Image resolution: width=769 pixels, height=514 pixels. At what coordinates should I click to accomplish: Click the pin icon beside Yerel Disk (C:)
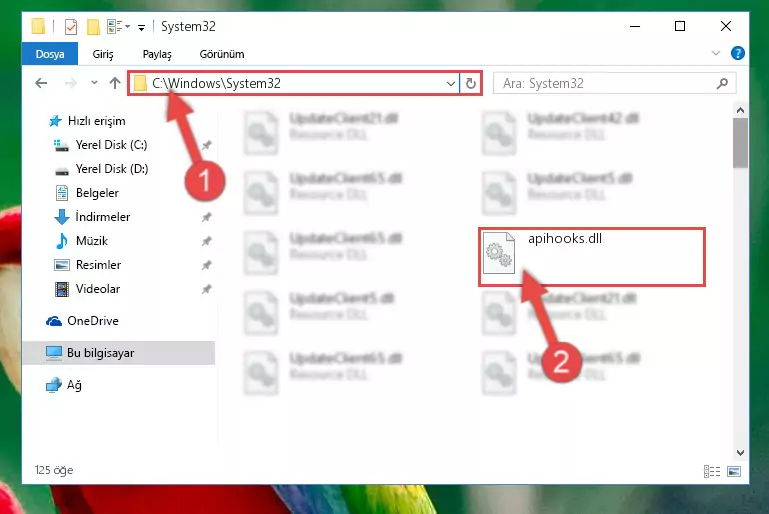click(x=206, y=145)
